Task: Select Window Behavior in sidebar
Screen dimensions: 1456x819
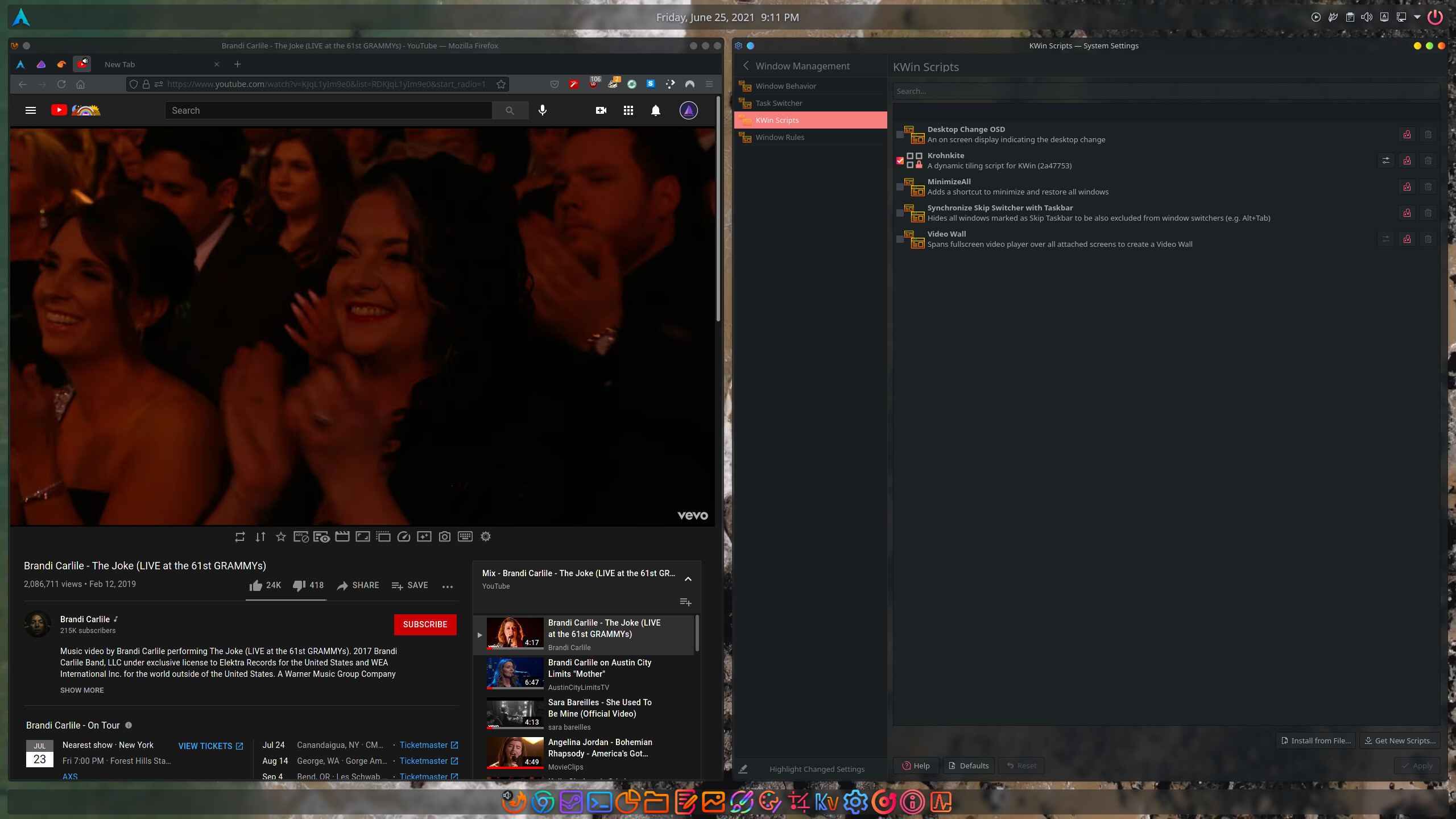Action: coord(810,86)
